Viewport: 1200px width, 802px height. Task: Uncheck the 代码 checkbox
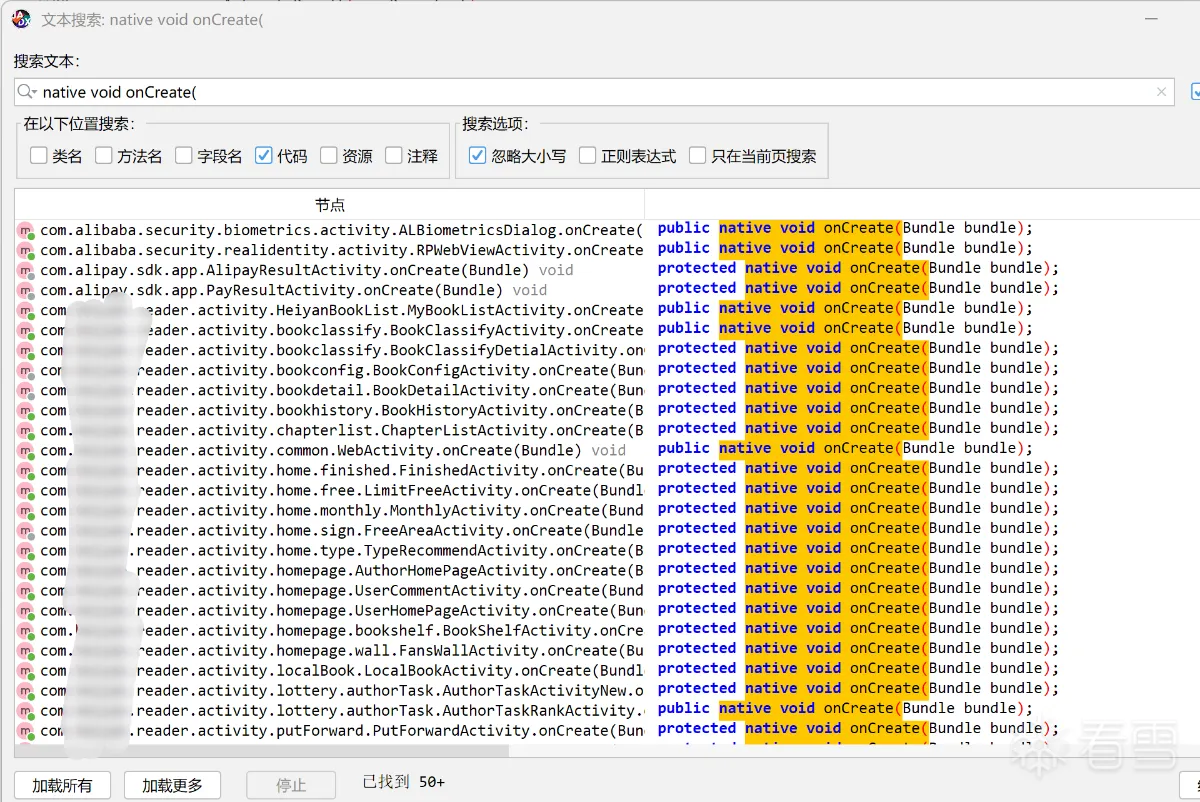[x=264, y=156]
